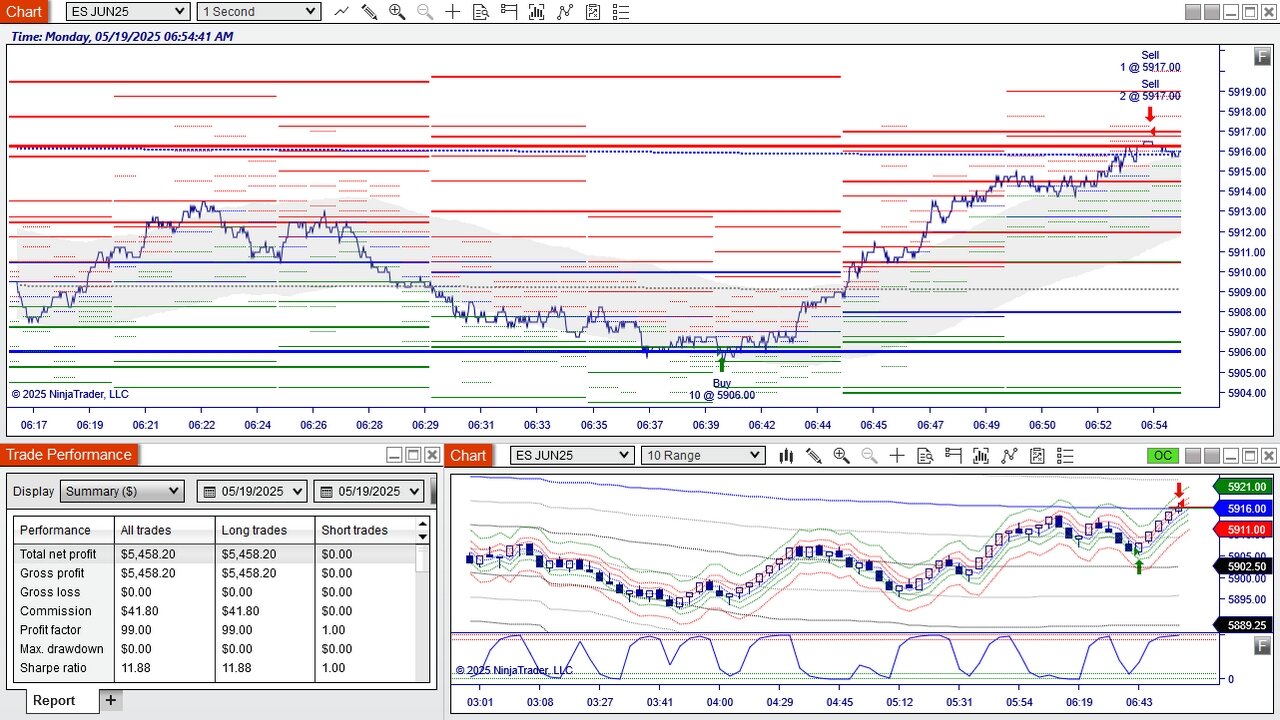Open Indicators in 1 Second chart toolbar
The image size is (1280, 720).
click(x=537, y=12)
